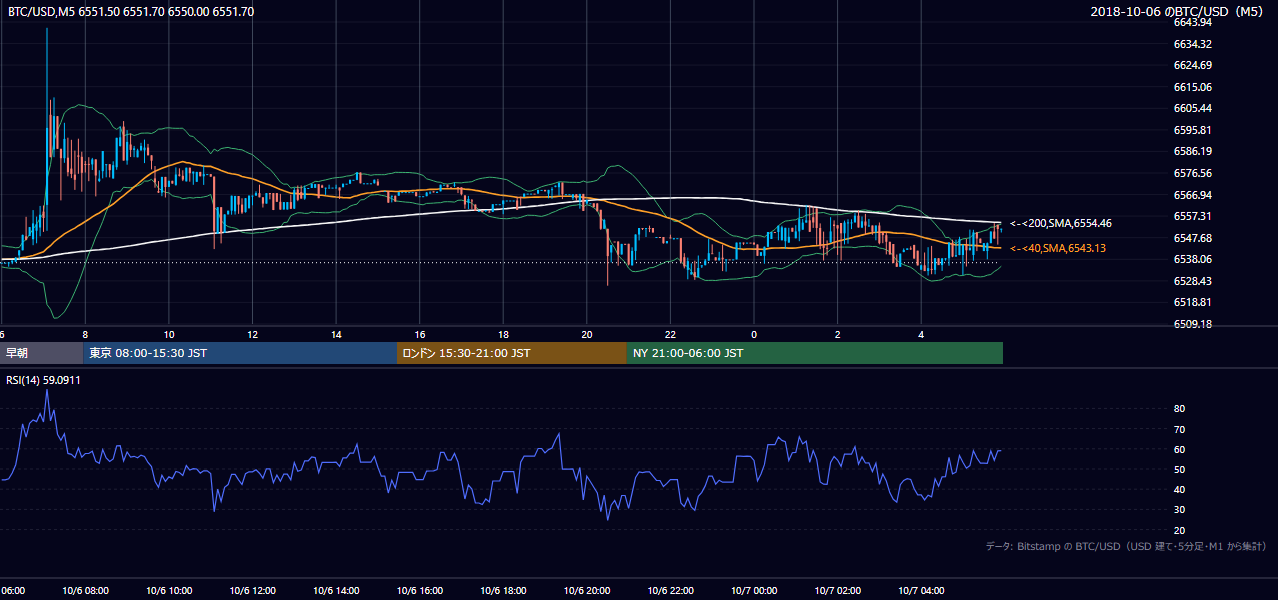Click bottom date label 10/6 10:00
Viewport: 1278px width, 600px height.
coord(169,591)
